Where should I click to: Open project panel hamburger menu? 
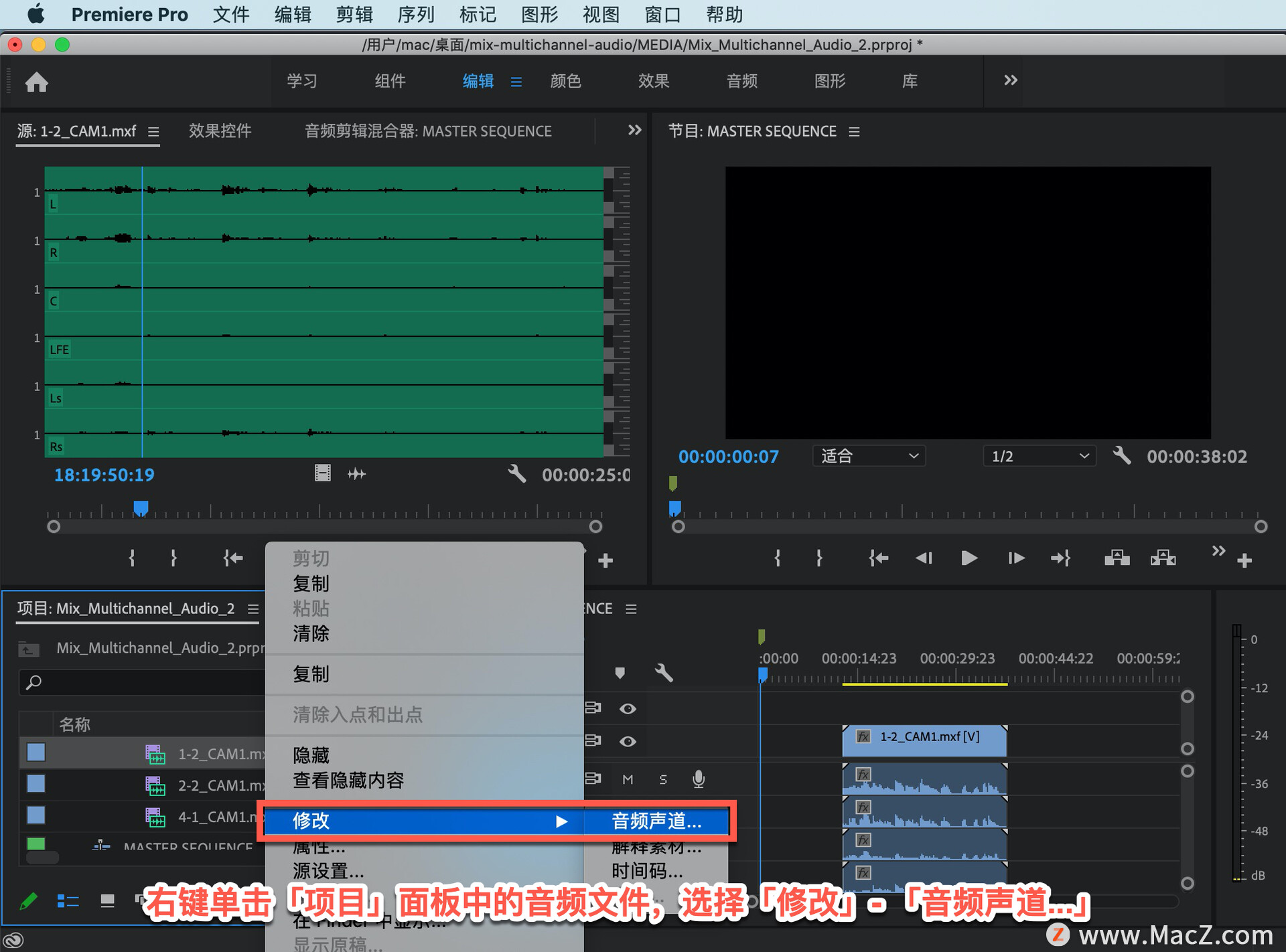[x=253, y=609]
